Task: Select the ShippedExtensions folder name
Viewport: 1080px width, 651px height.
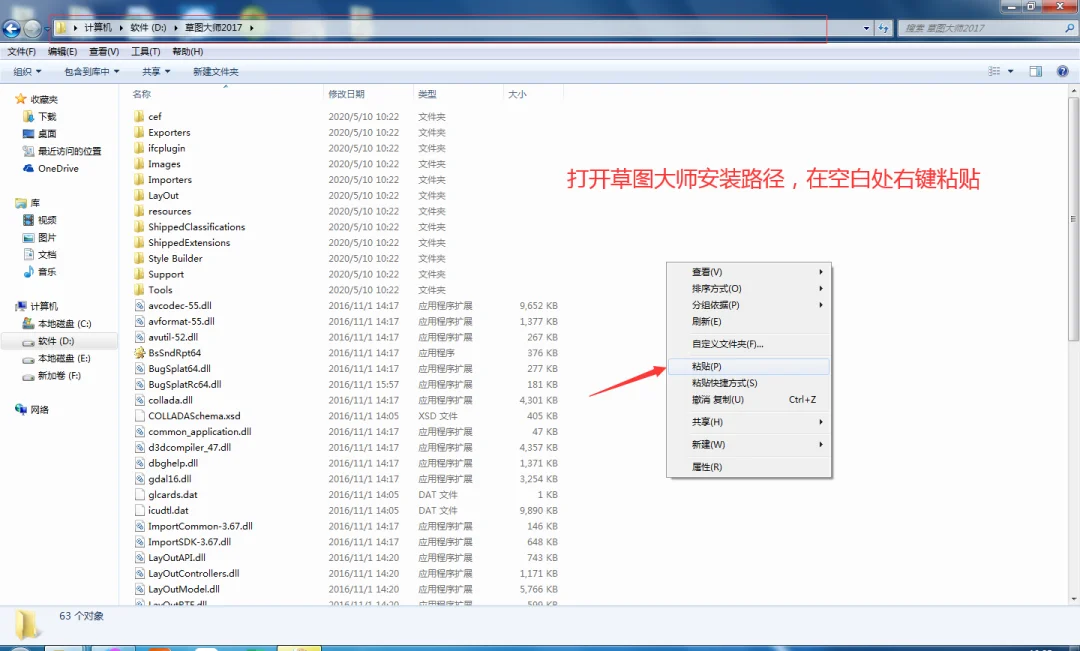Action: click(189, 242)
